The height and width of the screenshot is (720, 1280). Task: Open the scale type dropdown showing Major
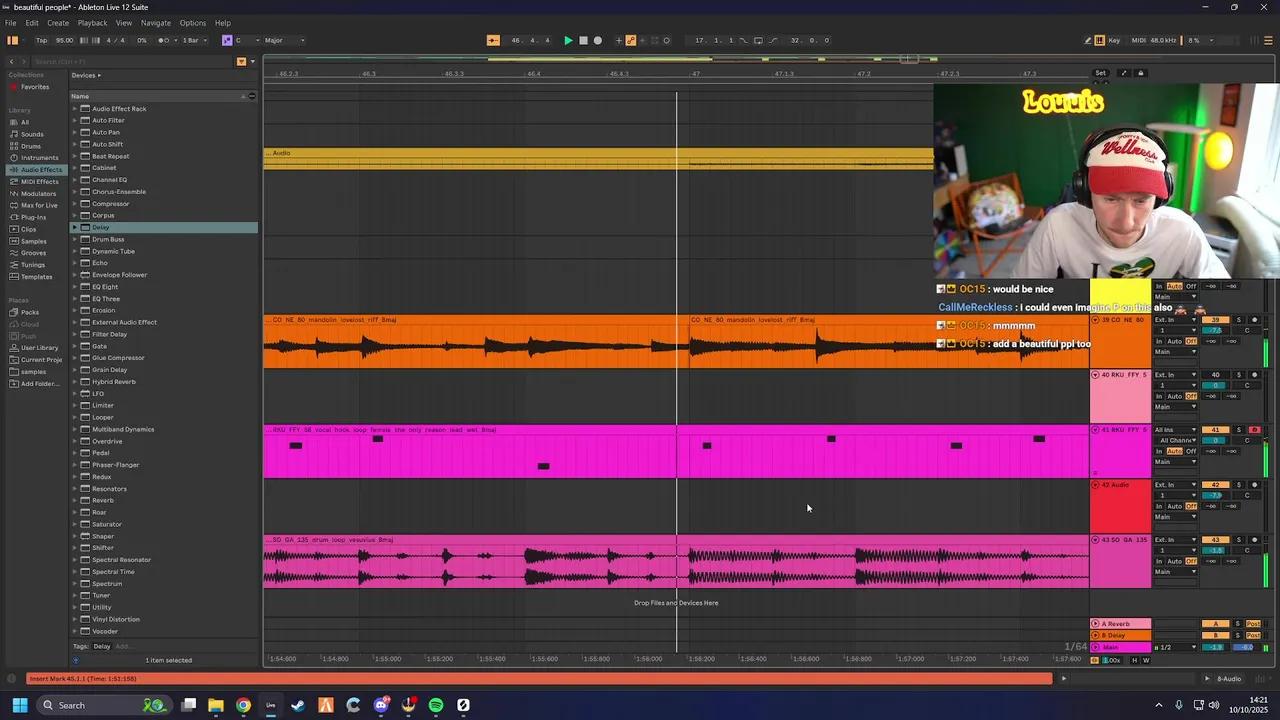tap(284, 40)
